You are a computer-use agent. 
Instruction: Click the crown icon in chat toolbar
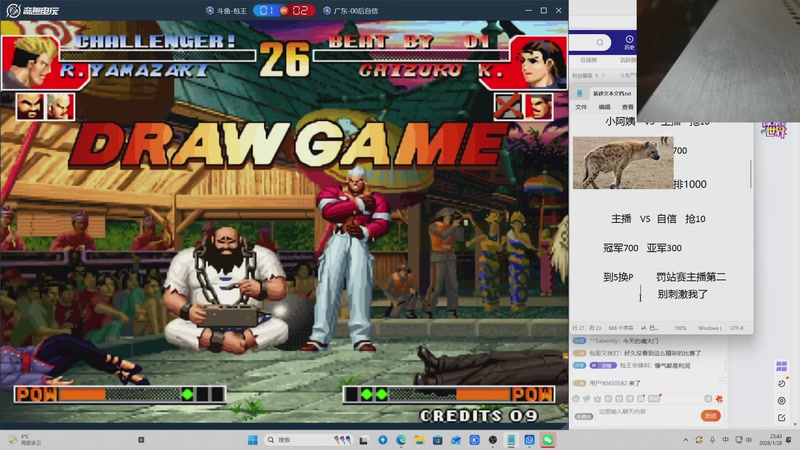pos(597,398)
